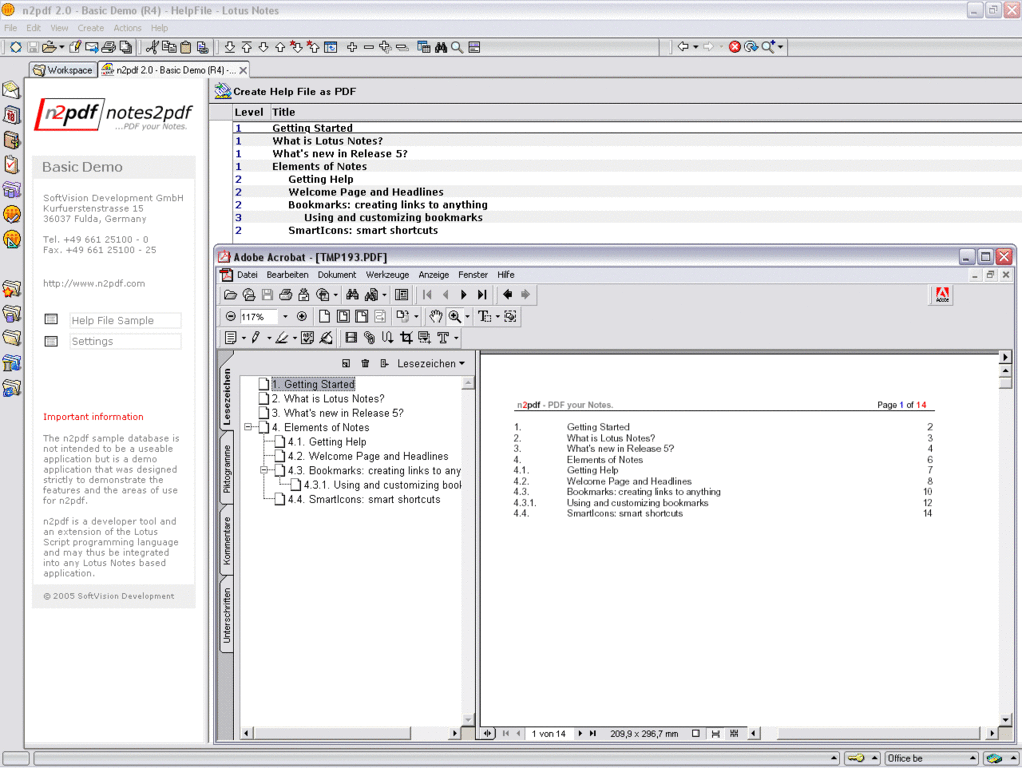
Task: Toggle the Acrobat navigation pane button
Action: point(402,295)
